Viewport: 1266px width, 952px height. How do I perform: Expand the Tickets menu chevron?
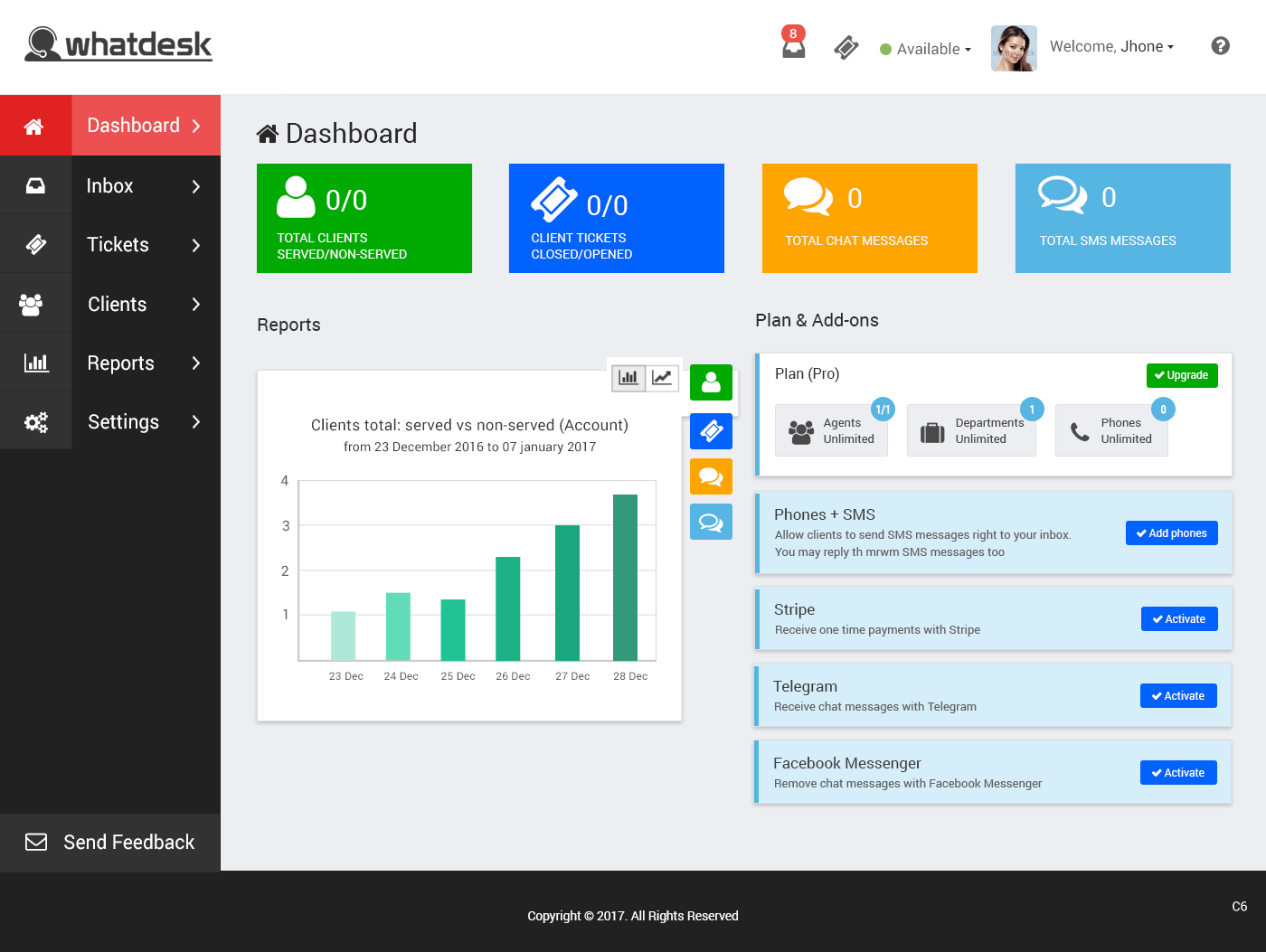click(x=196, y=245)
